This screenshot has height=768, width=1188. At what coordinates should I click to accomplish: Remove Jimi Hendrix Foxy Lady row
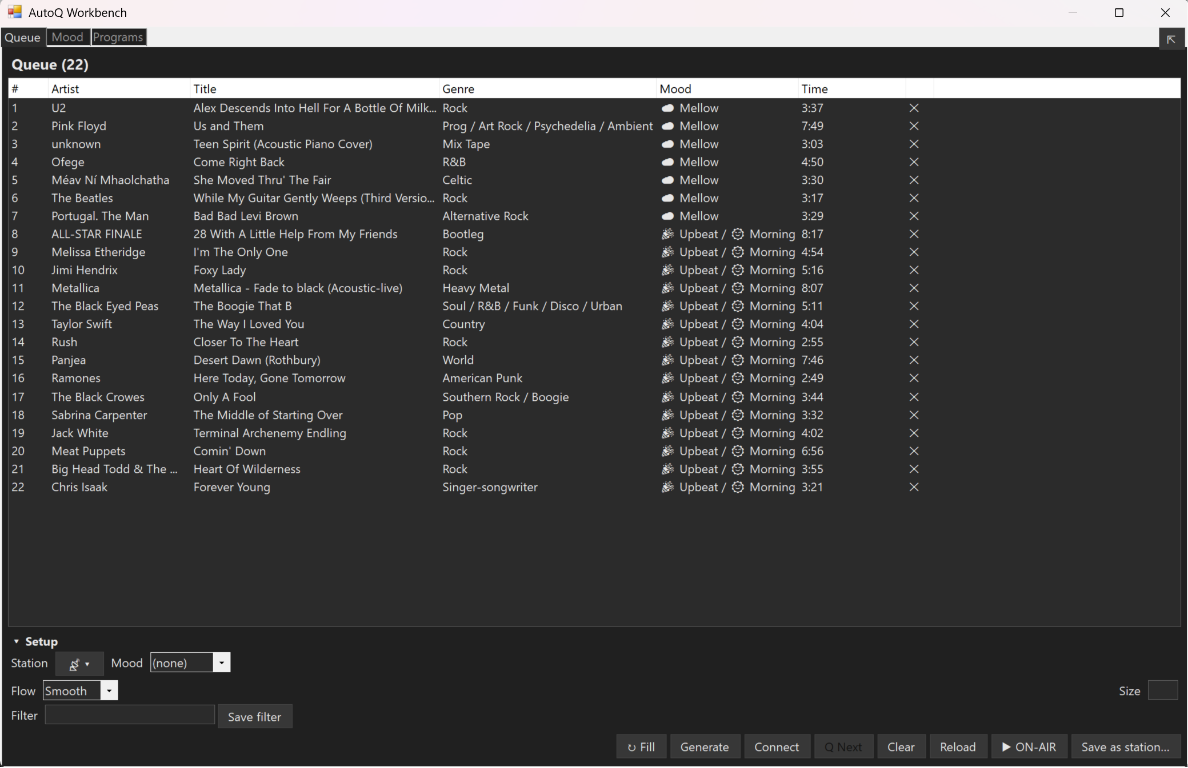click(914, 270)
